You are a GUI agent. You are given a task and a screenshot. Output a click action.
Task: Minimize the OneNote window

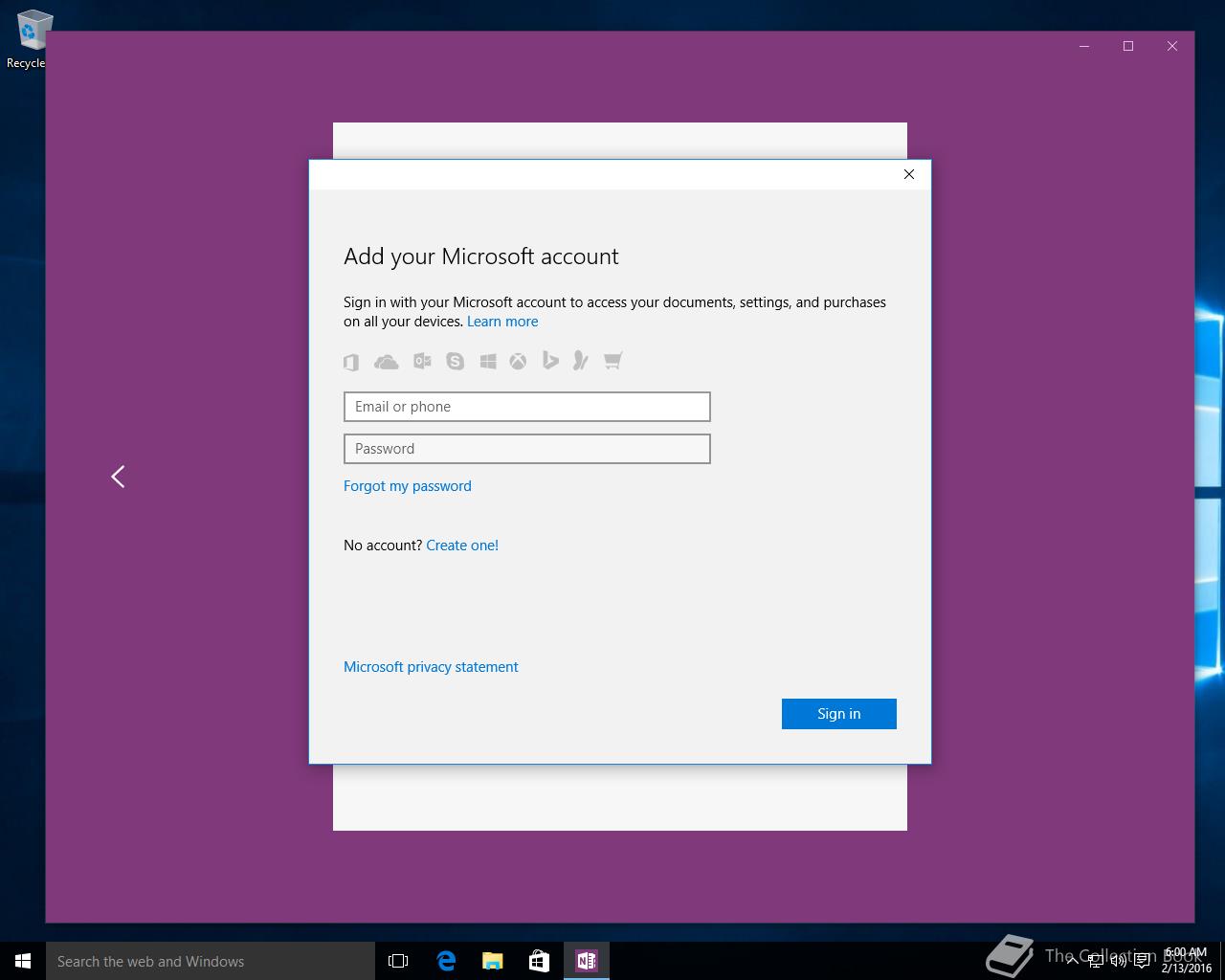[1084, 46]
